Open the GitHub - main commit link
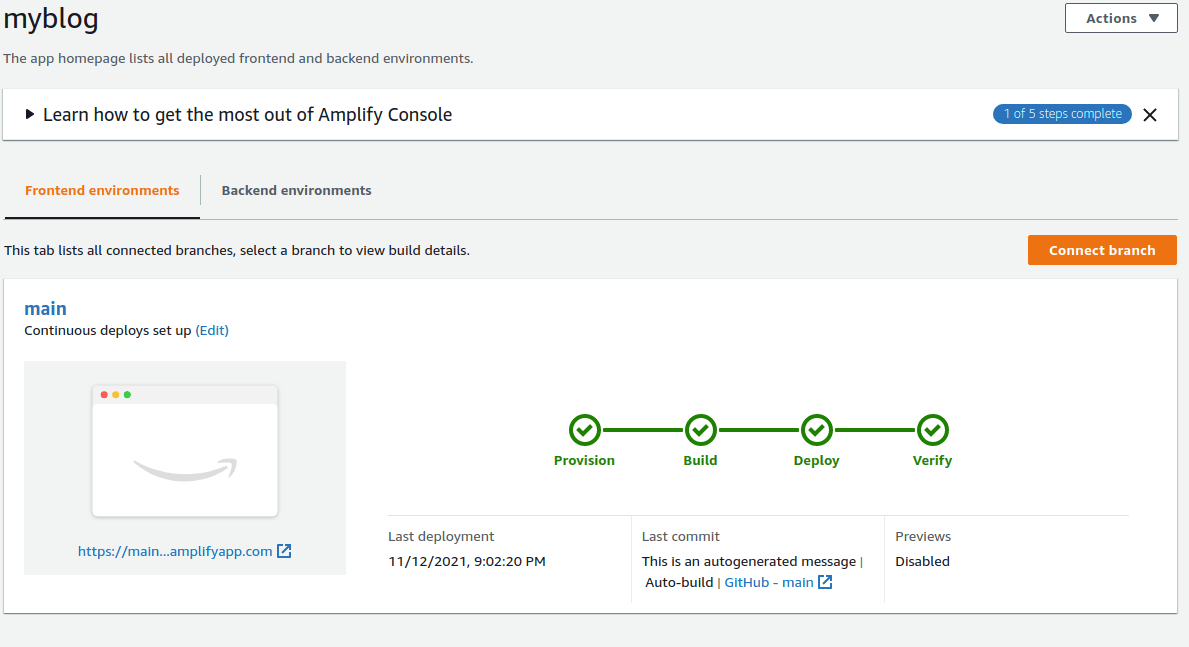The height and width of the screenshot is (647, 1189). [x=768, y=582]
